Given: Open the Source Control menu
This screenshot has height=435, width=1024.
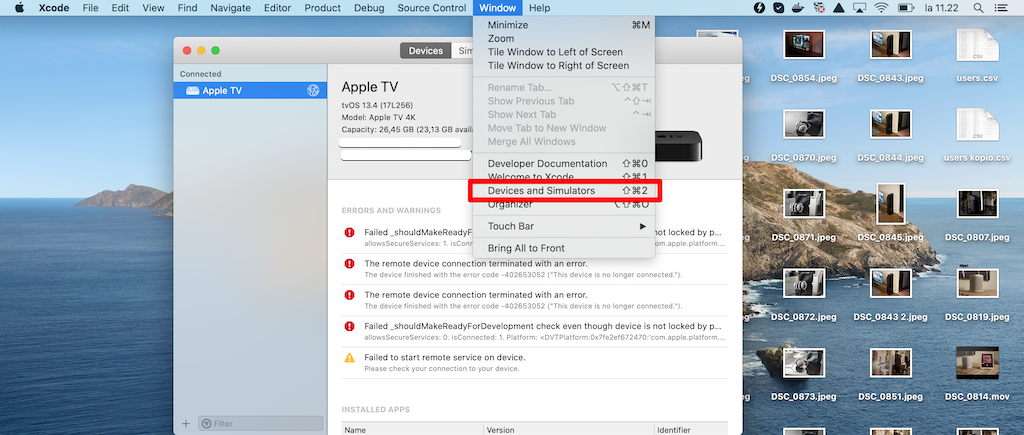Looking at the screenshot, I should (x=432, y=8).
